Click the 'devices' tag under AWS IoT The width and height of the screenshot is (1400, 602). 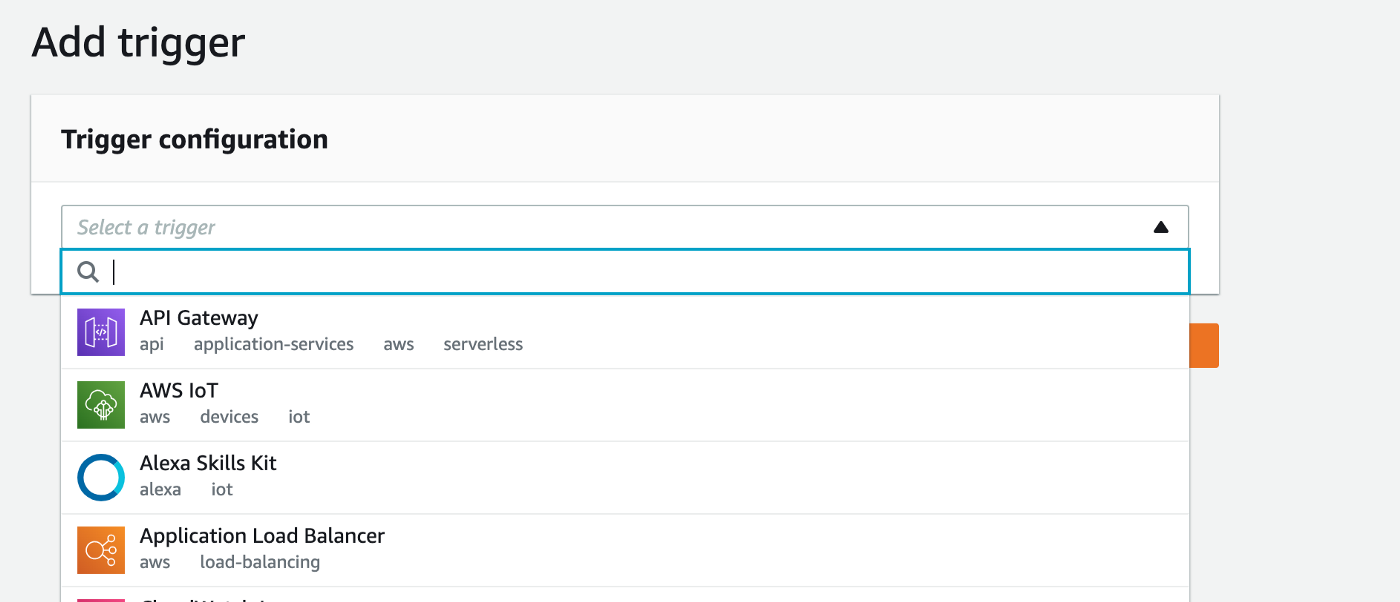(x=229, y=417)
